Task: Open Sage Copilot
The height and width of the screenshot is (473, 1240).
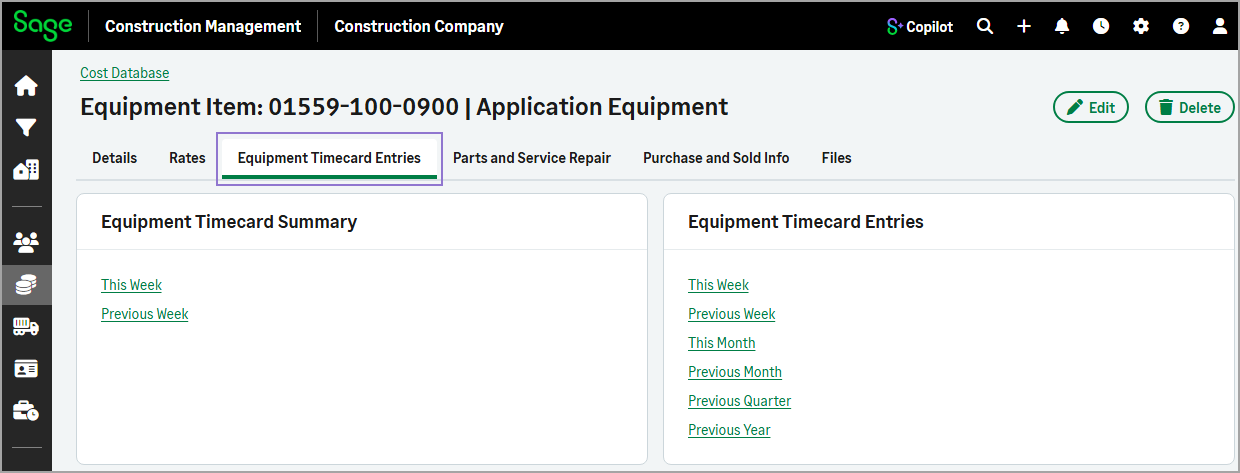Action: (920, 27)
